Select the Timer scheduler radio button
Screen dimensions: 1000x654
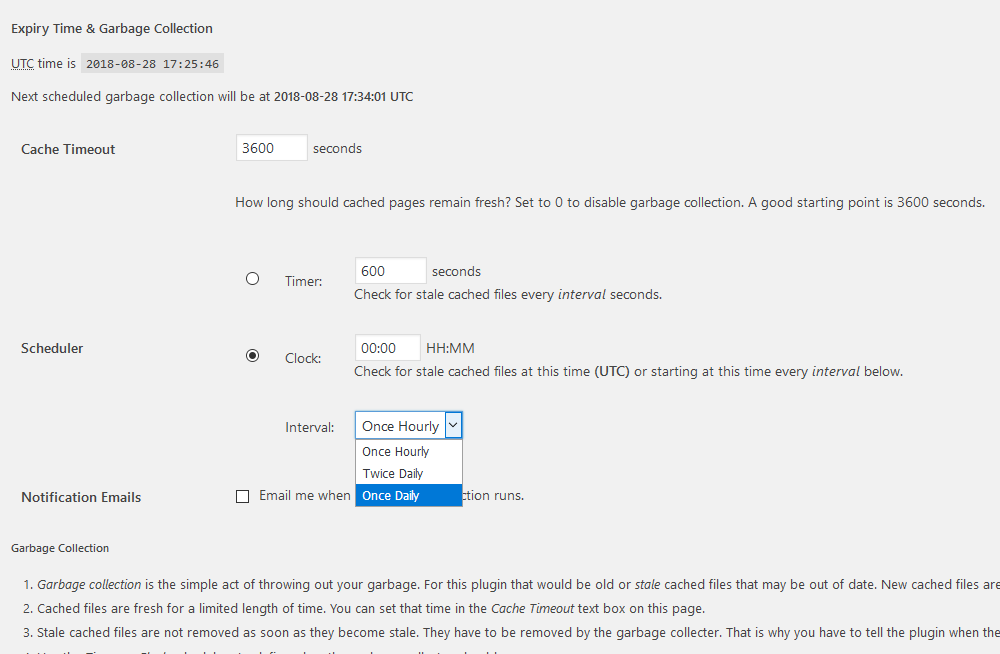click(252, 279)
